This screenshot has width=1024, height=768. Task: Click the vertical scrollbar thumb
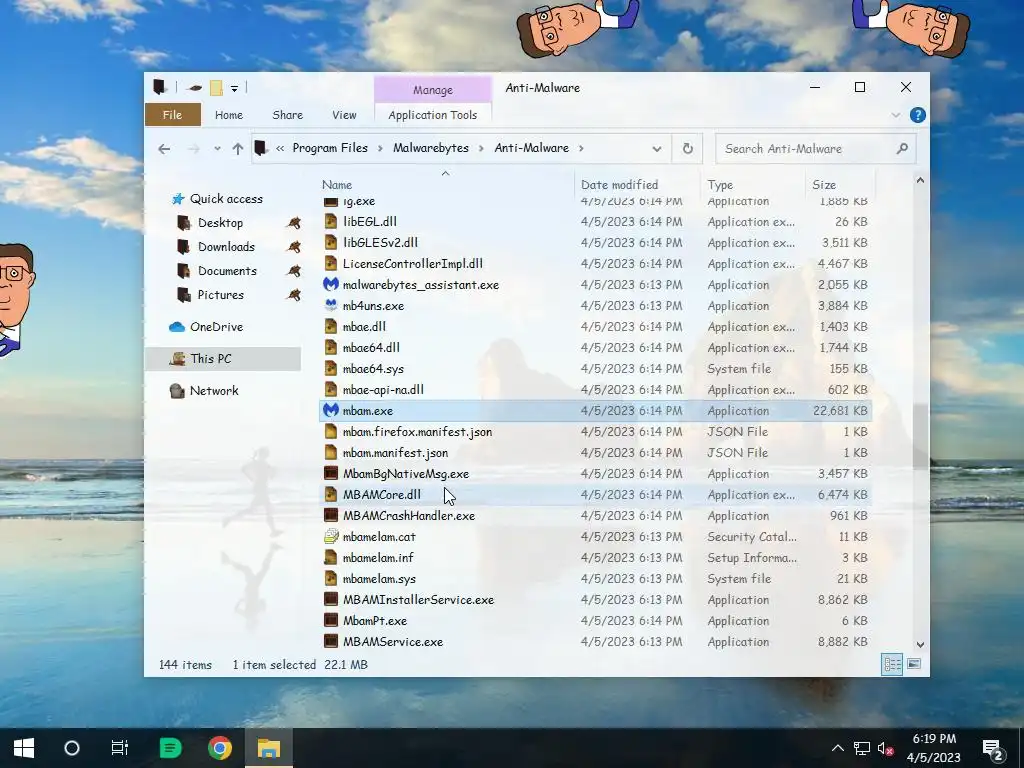tap(920, 436)
